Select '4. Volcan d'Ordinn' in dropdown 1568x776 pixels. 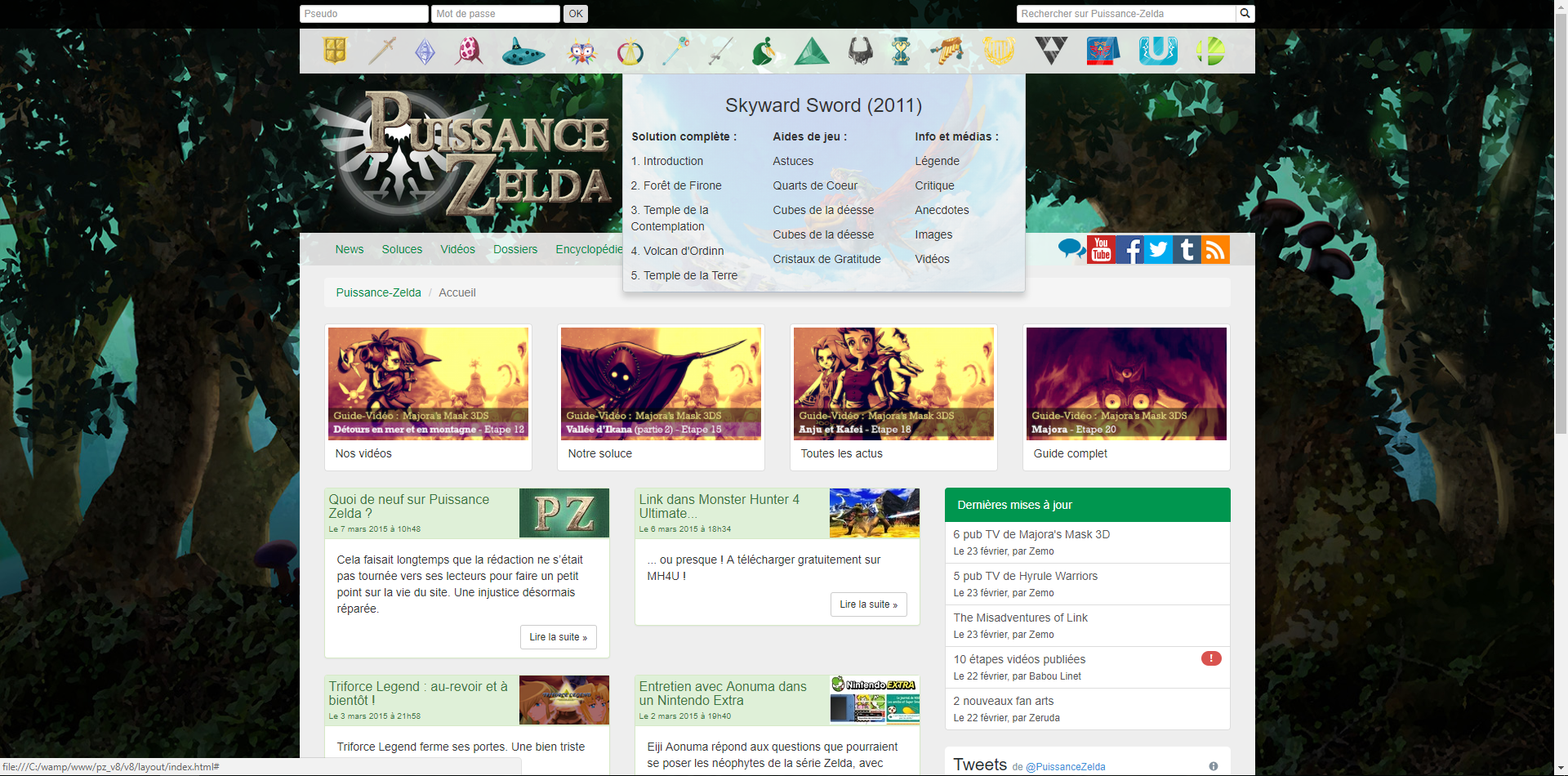pyautogui.click(x=678, y=251)
